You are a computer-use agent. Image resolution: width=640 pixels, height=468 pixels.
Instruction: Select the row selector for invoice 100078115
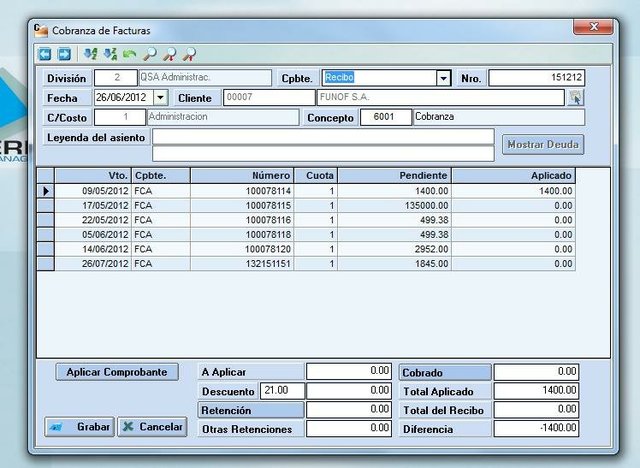pyautogui.click(x=45, y=205)
